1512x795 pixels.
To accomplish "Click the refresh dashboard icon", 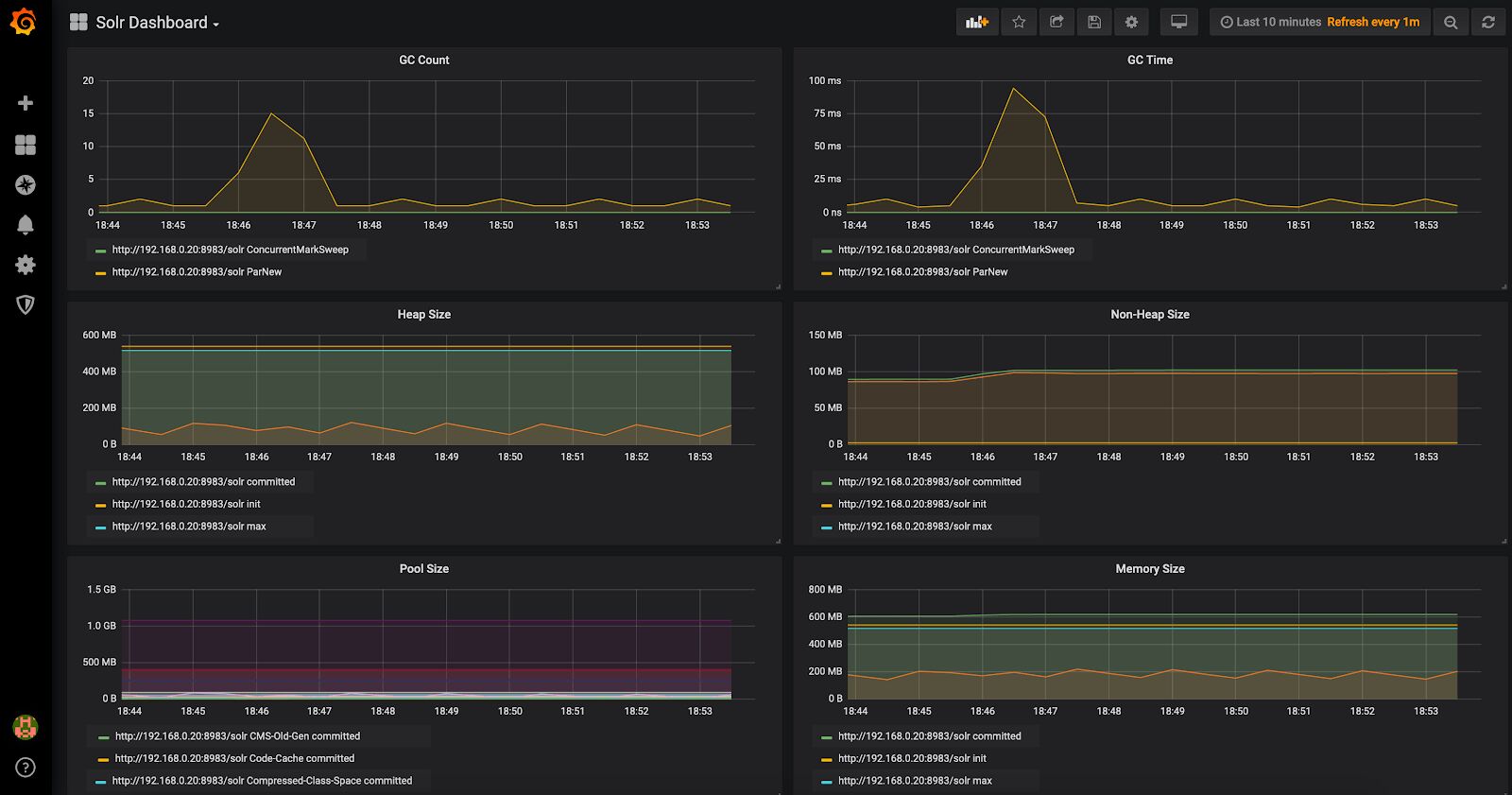I will point(1488,22).
